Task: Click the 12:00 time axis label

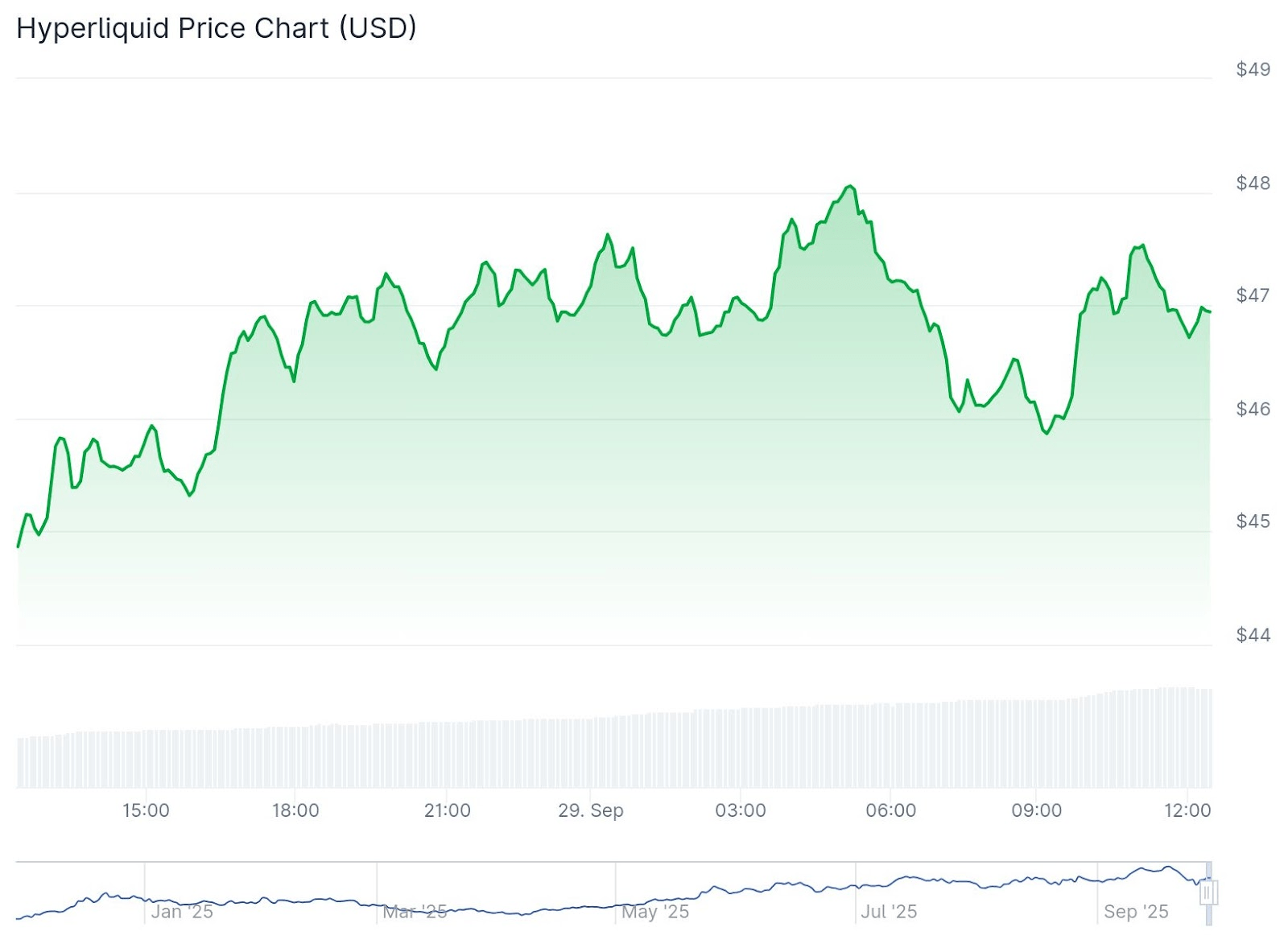Action: click(1187, 810)
